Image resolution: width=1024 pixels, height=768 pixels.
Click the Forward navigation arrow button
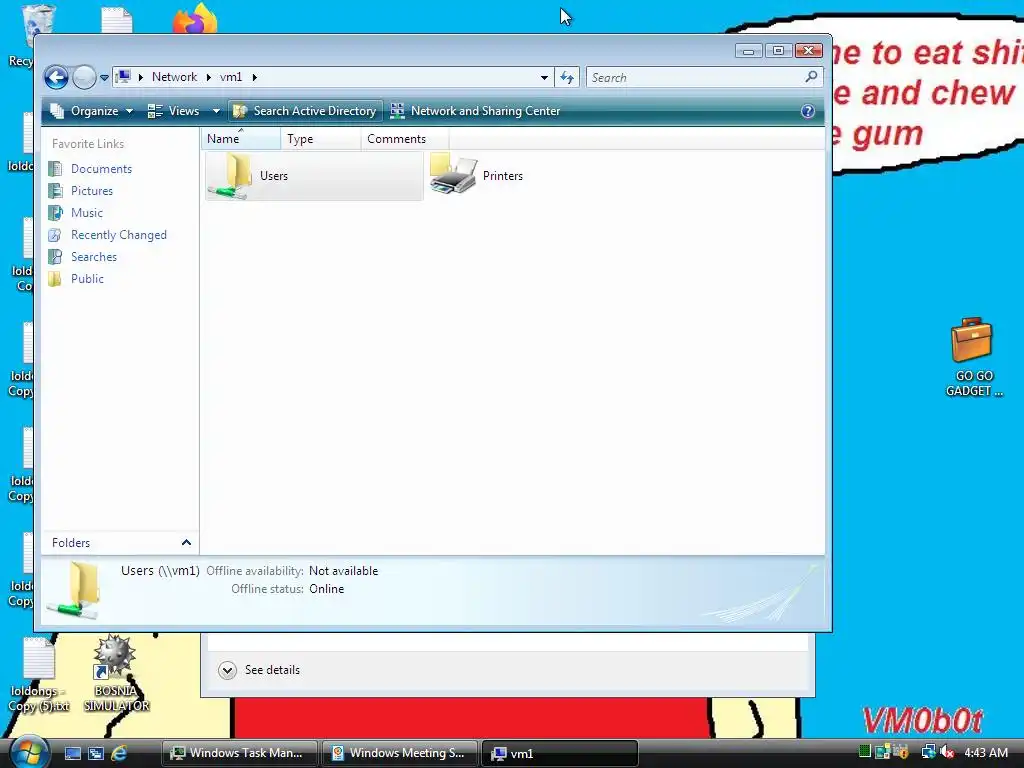point(84,78)
